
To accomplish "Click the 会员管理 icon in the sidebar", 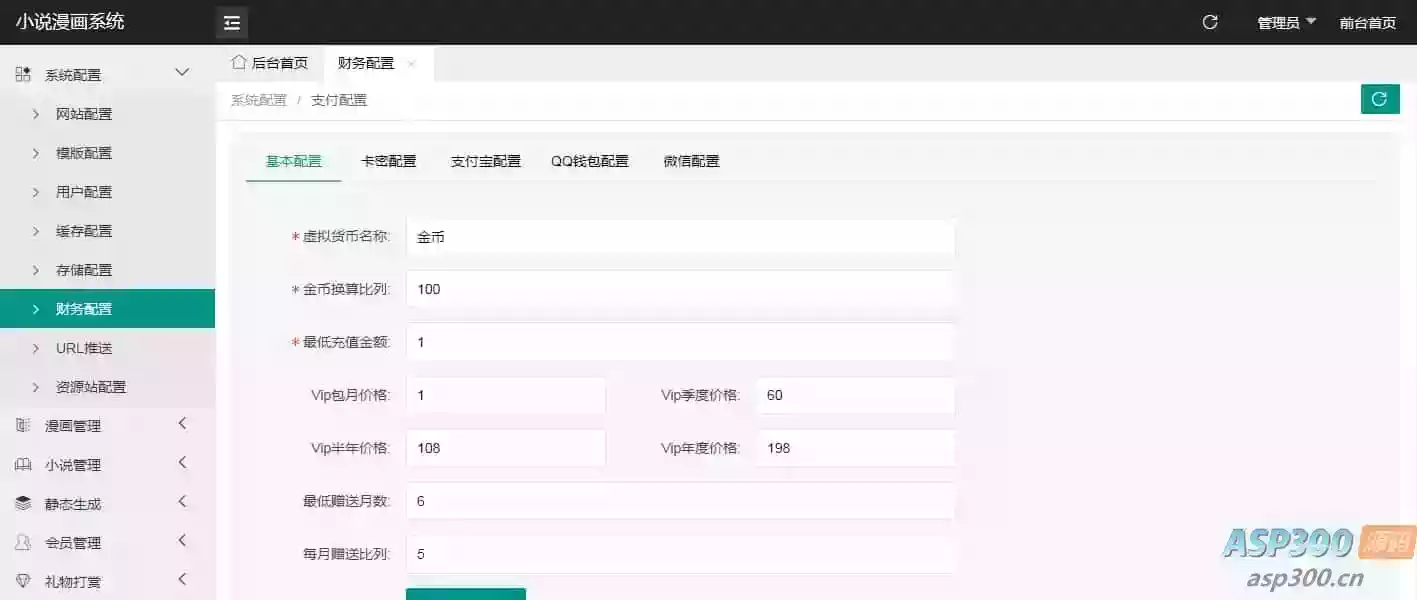I will [22, 541].
